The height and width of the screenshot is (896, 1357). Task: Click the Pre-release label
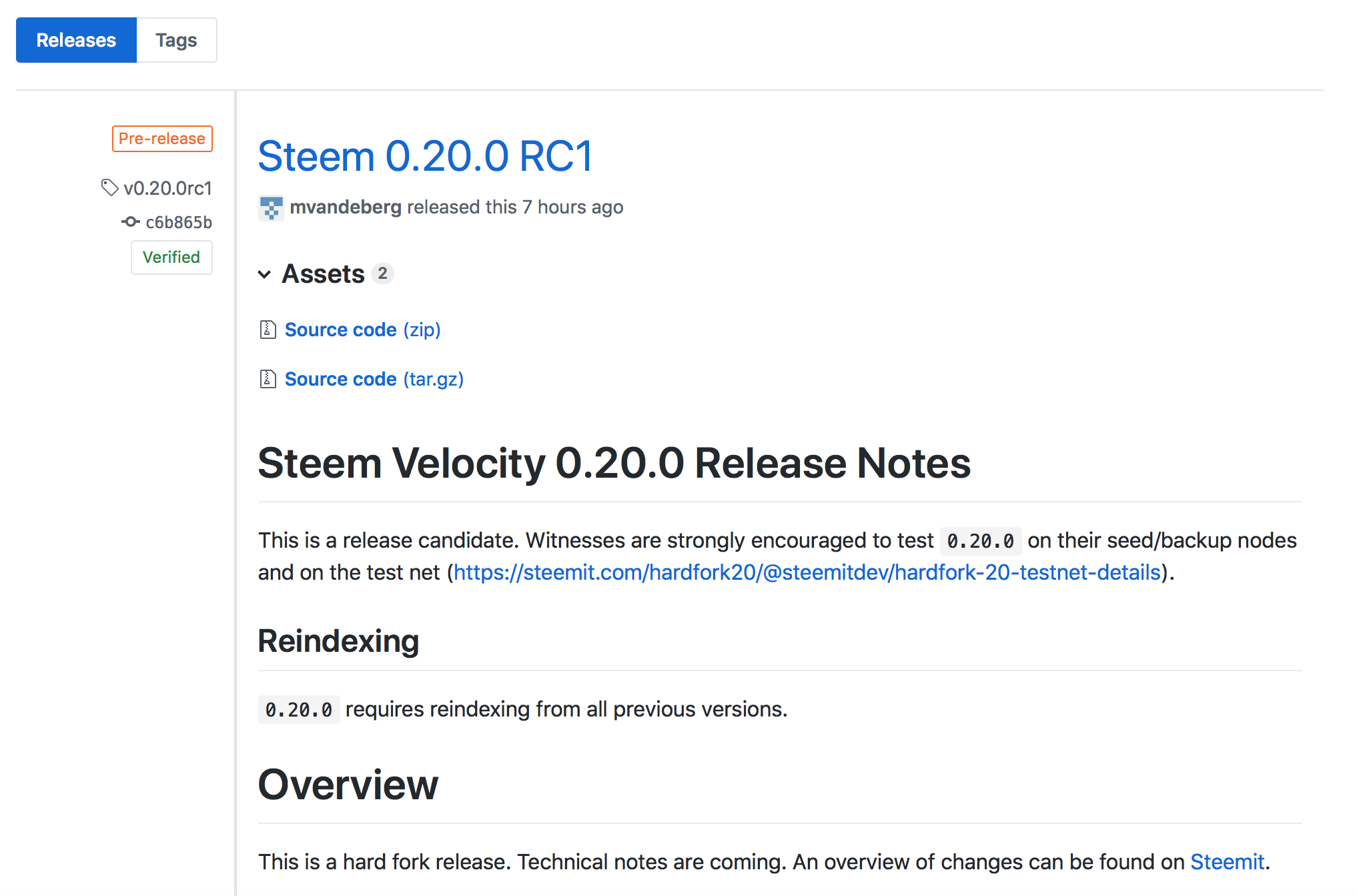(x=162, y=139)
